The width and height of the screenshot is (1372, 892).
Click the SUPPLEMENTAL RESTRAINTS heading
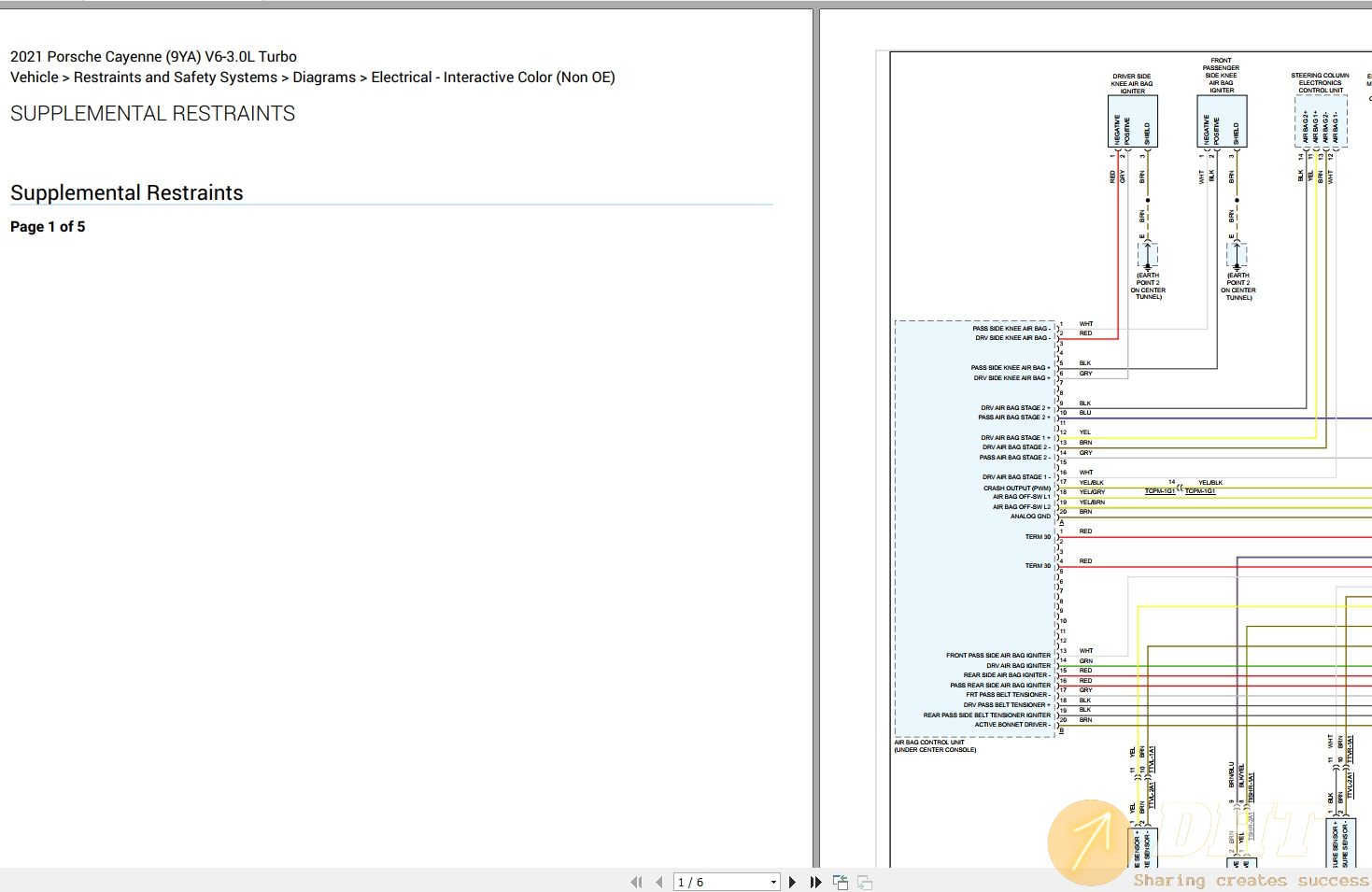pos(152,114)
